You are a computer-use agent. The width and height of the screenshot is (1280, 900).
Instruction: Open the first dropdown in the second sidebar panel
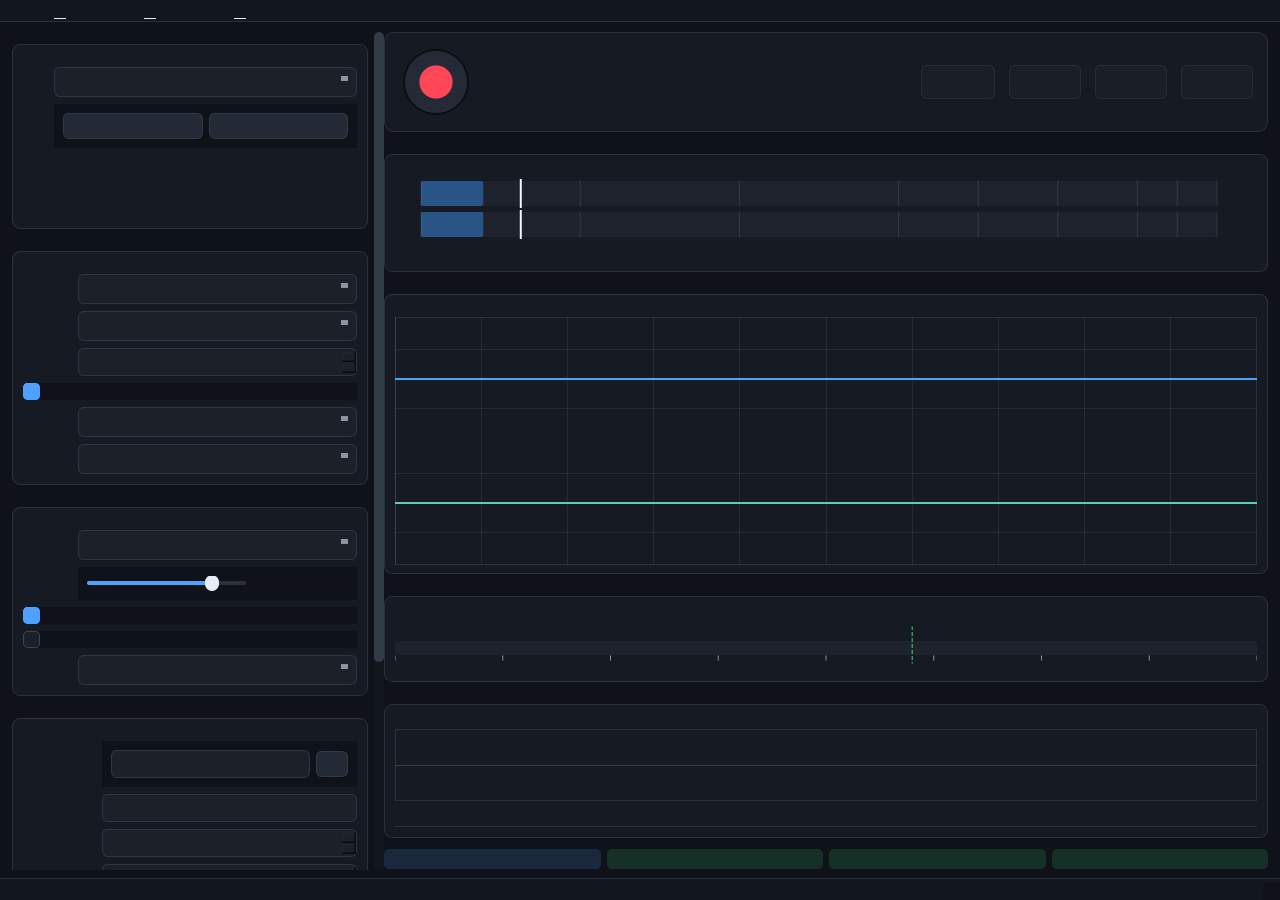(217, 289)
